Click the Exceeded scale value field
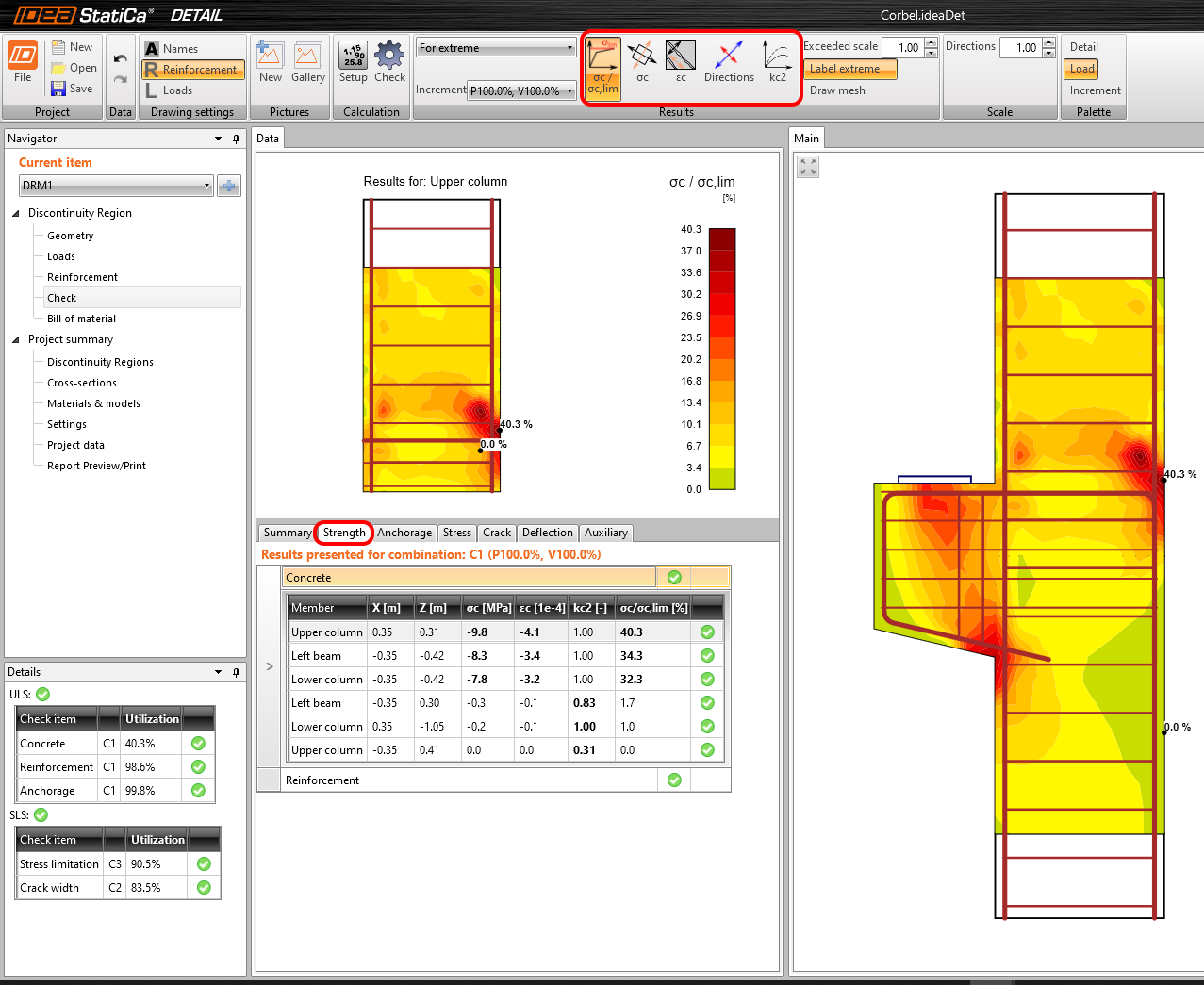 903,47
